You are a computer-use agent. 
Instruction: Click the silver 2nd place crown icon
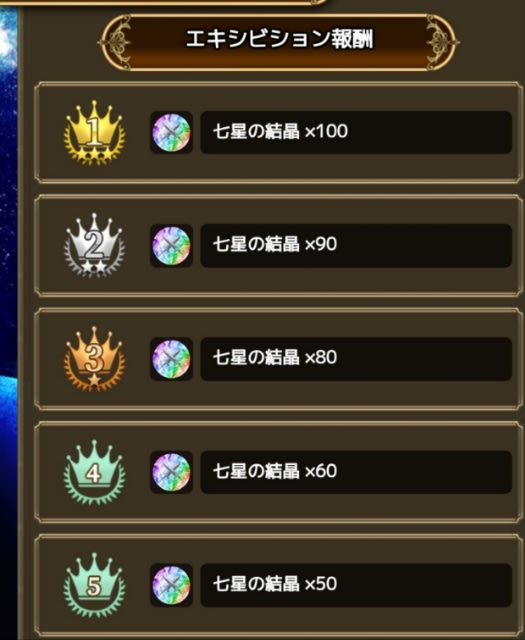(x=94, y=245)
